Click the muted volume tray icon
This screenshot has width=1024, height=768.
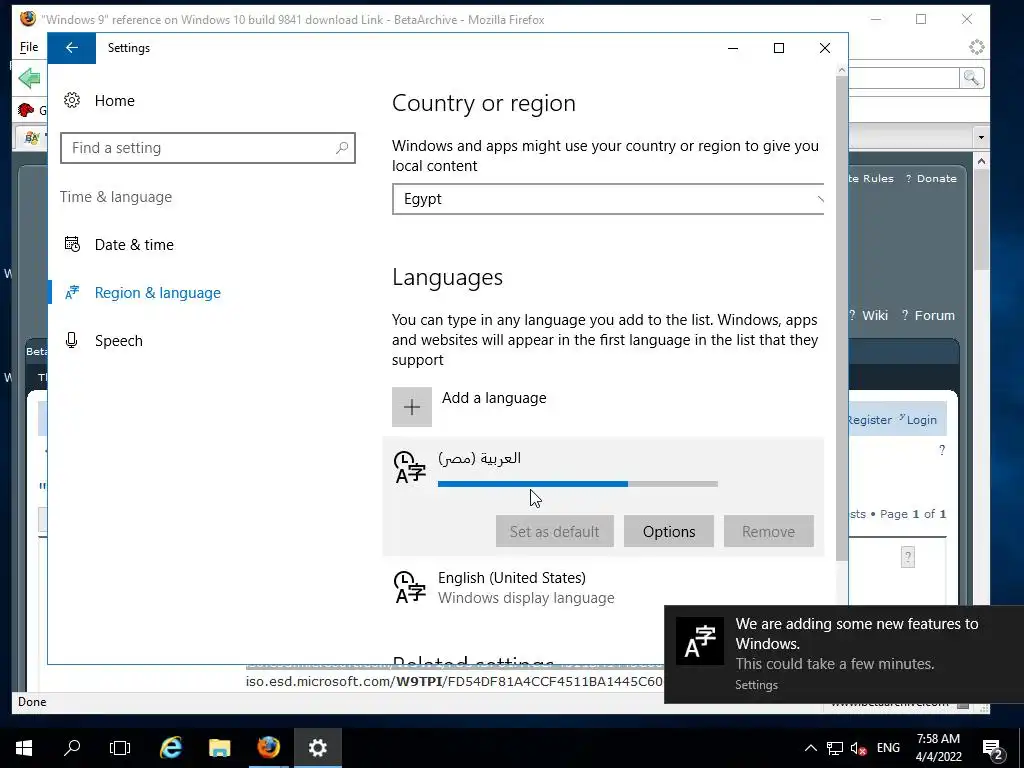click(858, 748)
